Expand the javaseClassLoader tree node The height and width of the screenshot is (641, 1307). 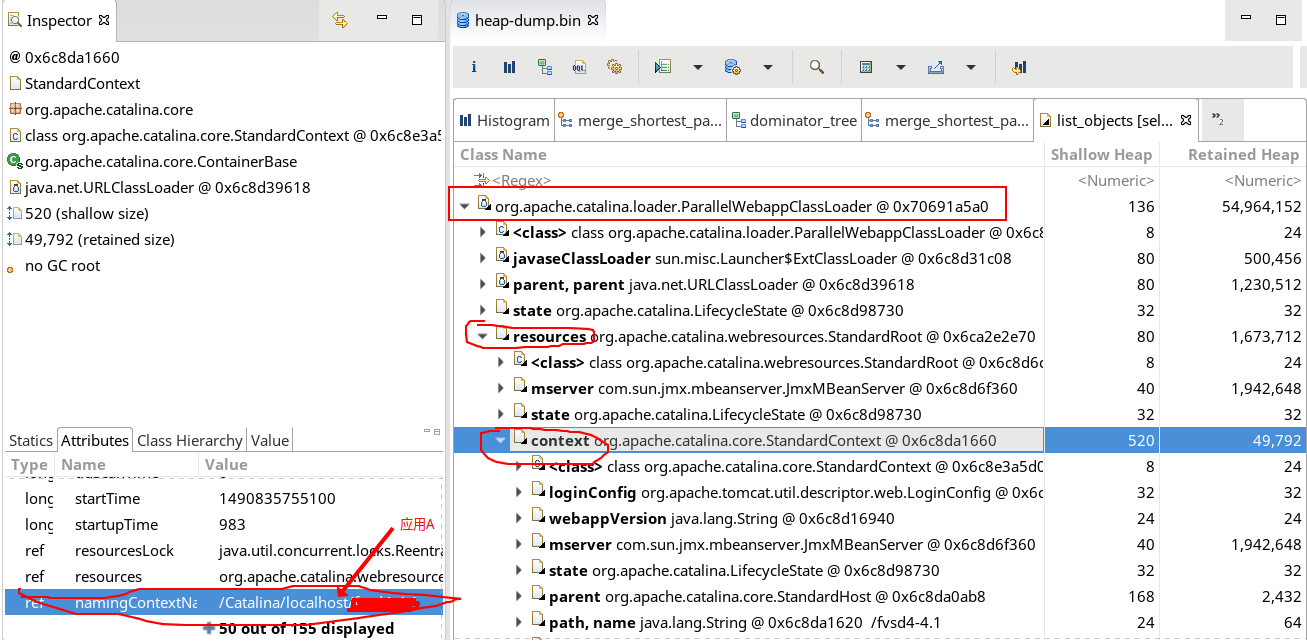[x=483, y=259]
